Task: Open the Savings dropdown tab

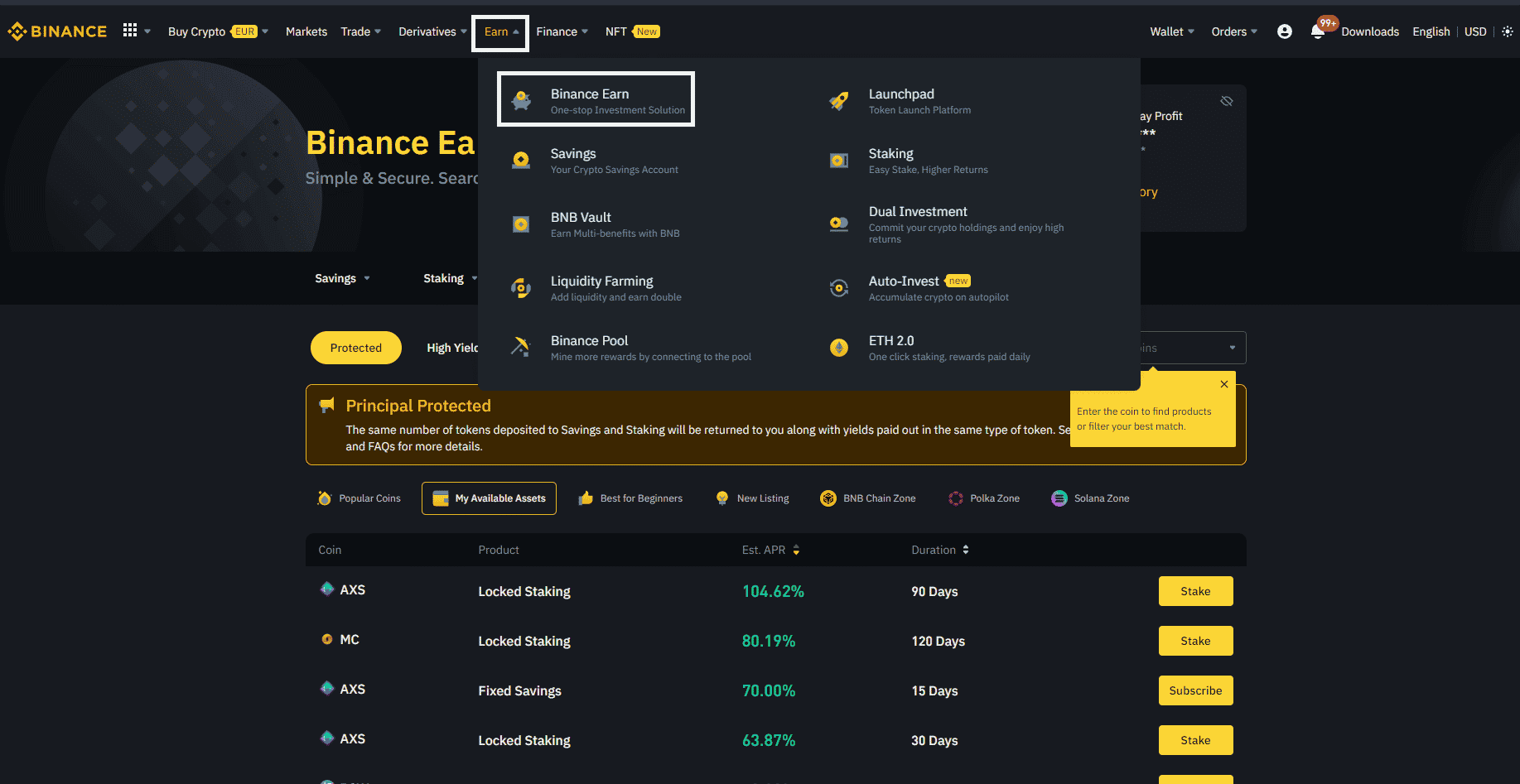Action: (x=341, y=278)
